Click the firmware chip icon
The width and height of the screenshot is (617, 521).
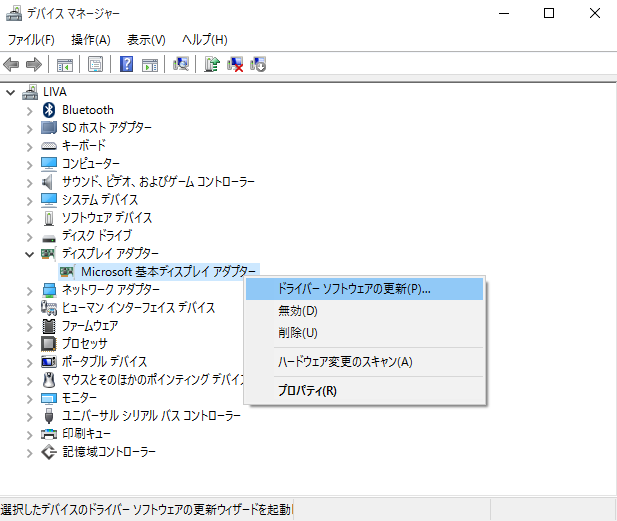click(x=49, y=326)
